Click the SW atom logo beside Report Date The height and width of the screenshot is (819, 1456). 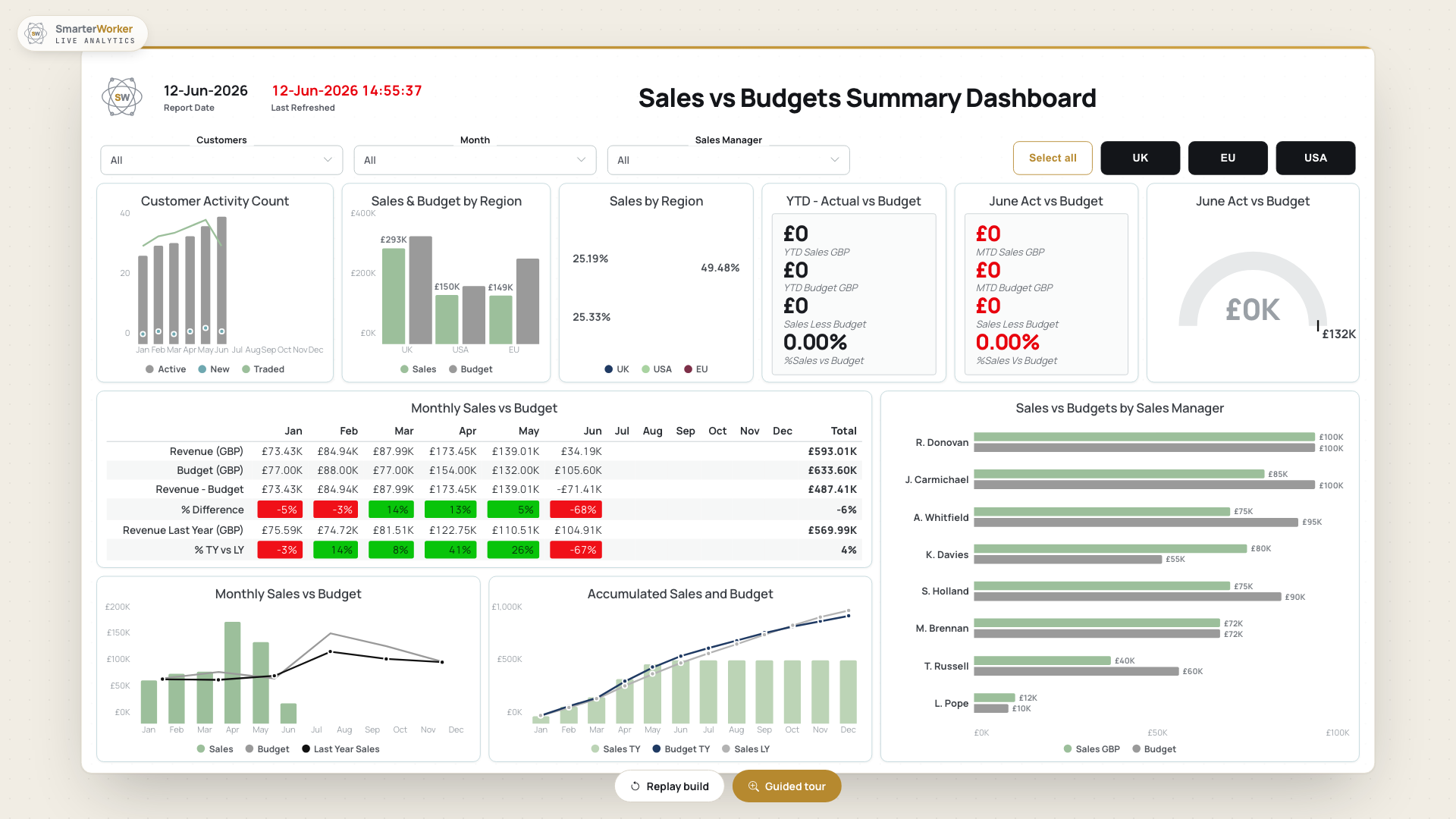point(122,97)
